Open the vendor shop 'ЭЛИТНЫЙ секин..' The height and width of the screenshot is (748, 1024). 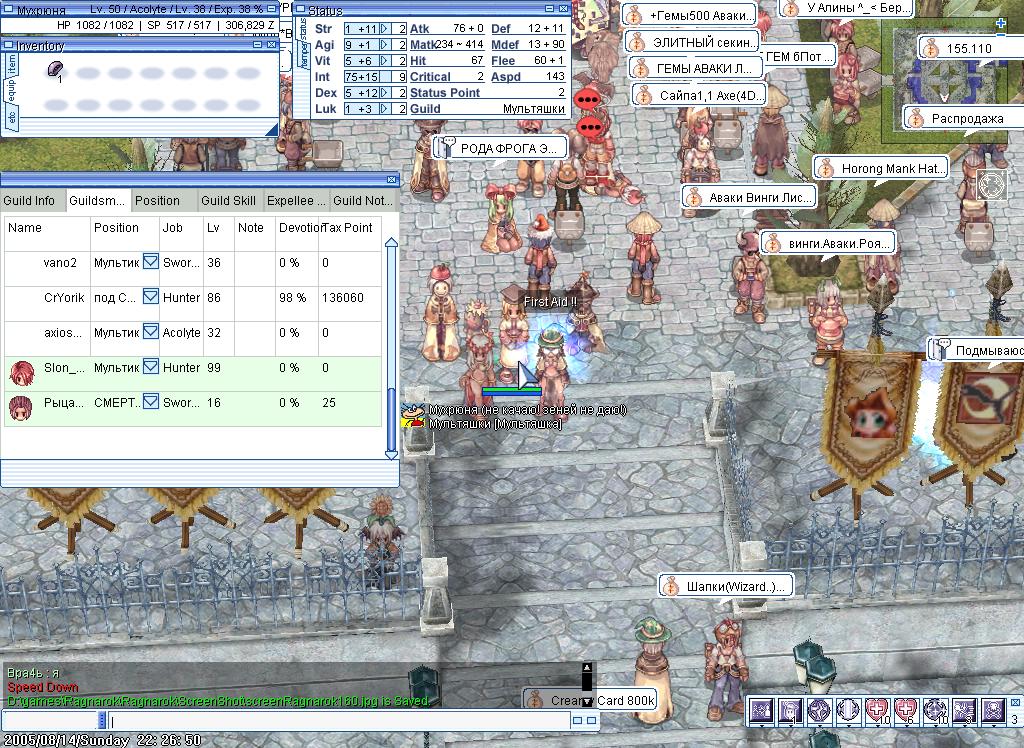click(692, 42)
